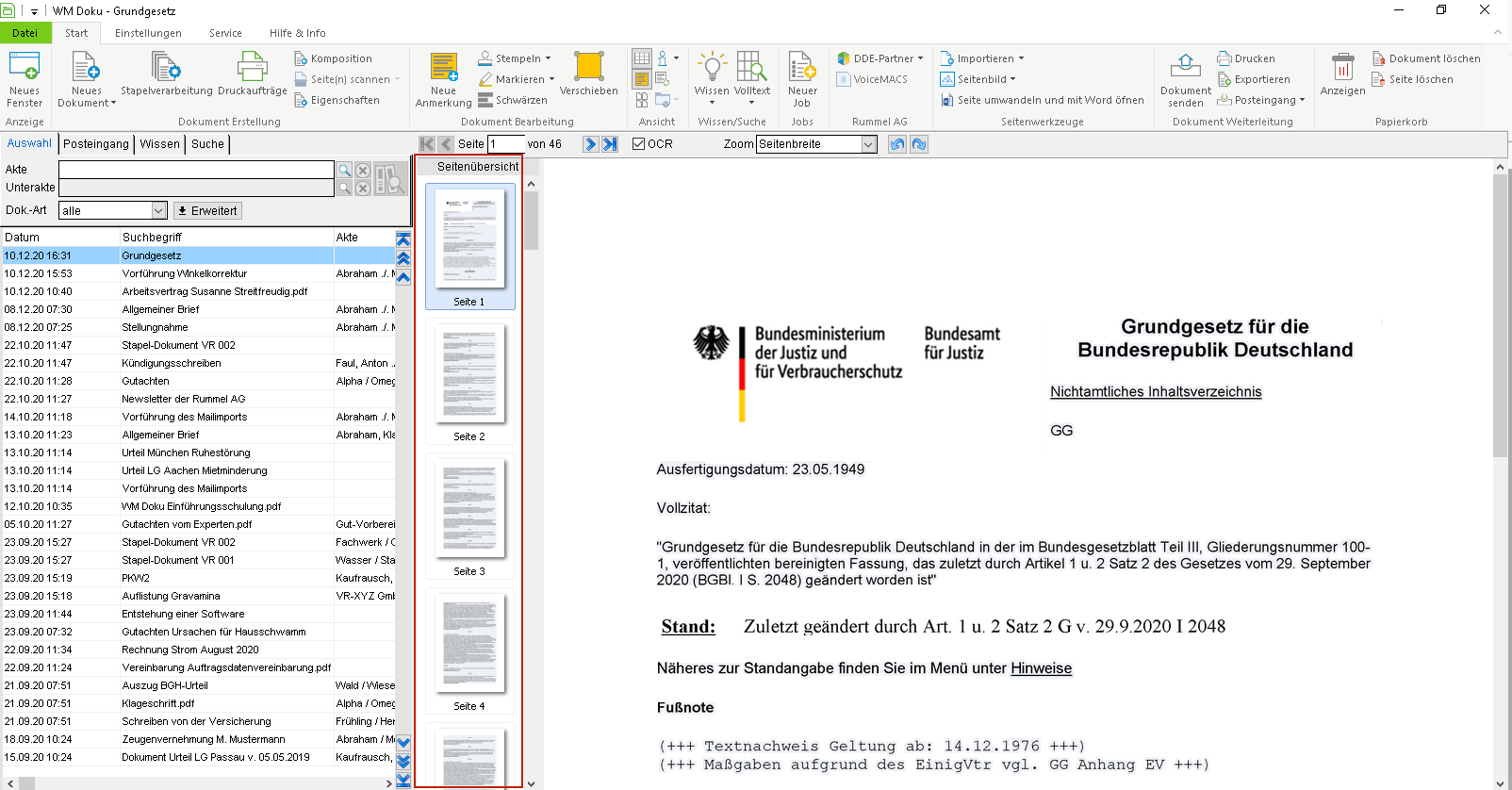Open the Stempeln dropdown
The height and width of the screenshot is (790, 1512).
[x=515, y=58]
